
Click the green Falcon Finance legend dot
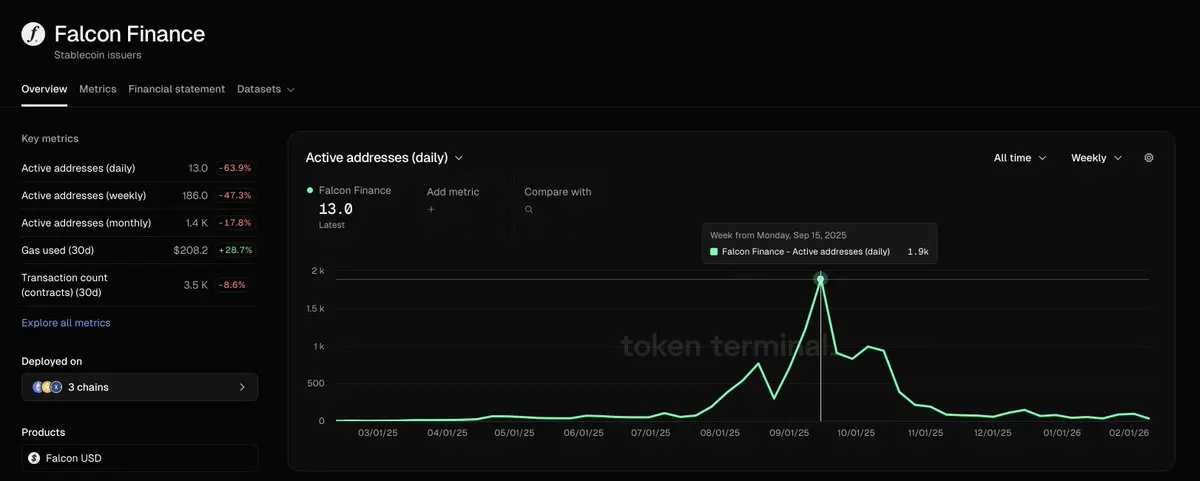point(310,190)
